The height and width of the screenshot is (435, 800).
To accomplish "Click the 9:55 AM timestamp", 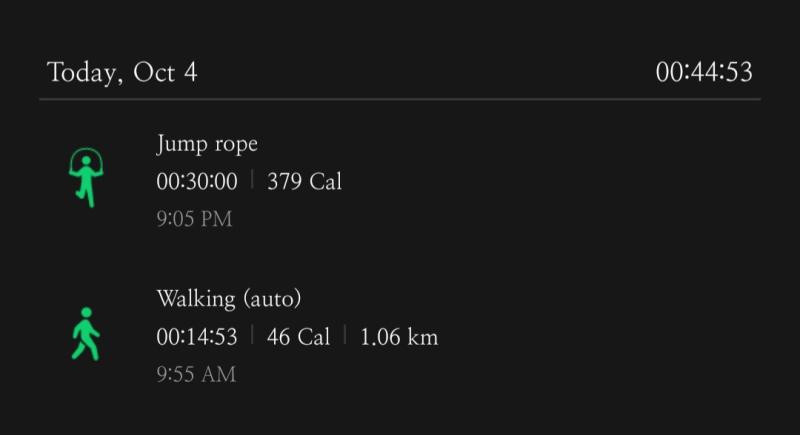I will click(x=196, y=374).
